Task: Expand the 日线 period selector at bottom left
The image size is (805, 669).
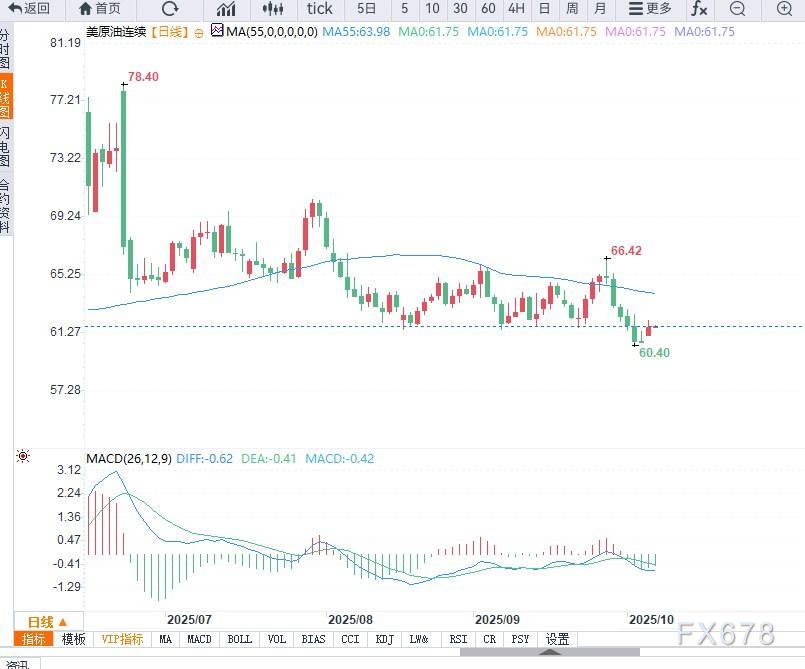Action: point(47,621)
